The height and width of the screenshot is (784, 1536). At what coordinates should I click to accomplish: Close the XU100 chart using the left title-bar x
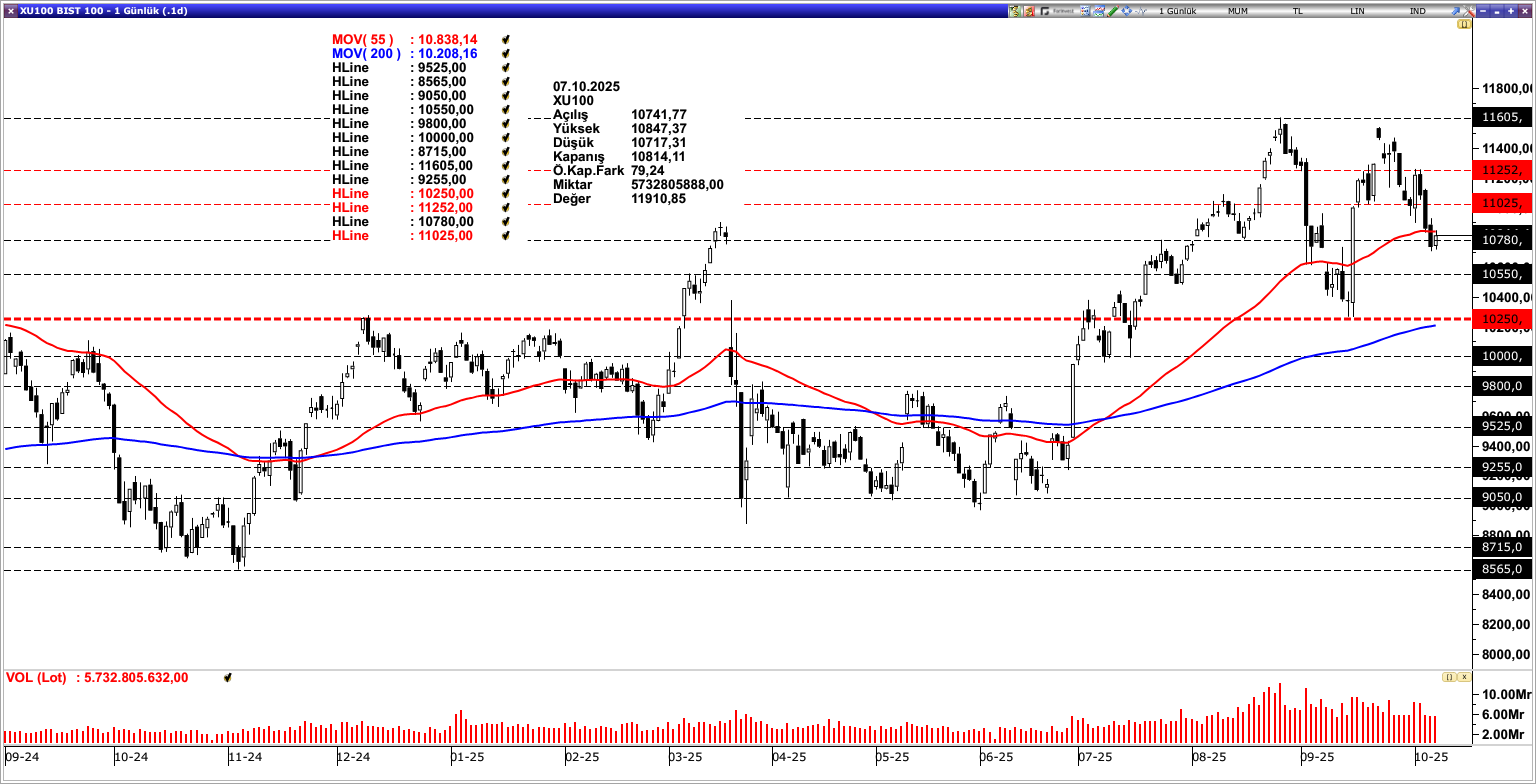click(10, 10)
